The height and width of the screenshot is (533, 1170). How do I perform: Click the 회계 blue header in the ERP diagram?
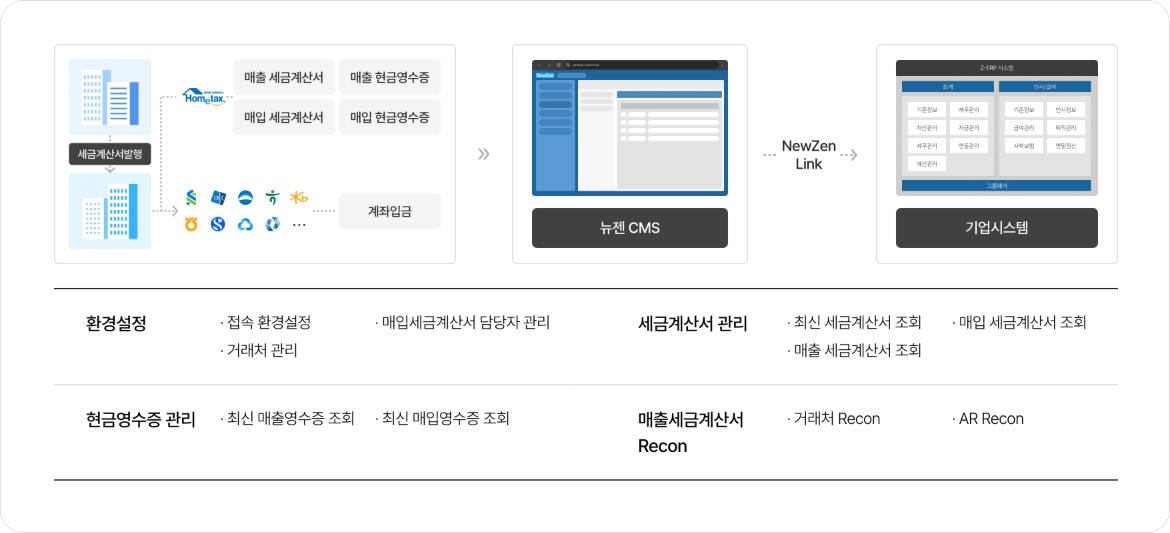tap(948, 87)
